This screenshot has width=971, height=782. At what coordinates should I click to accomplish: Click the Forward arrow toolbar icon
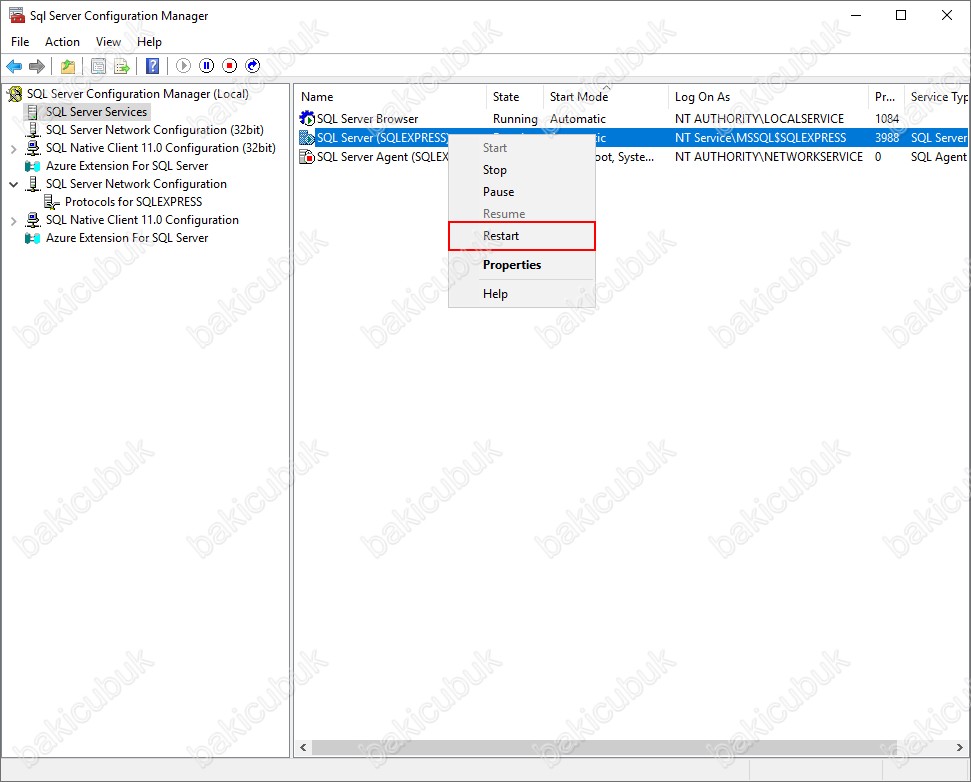[37, 66]
